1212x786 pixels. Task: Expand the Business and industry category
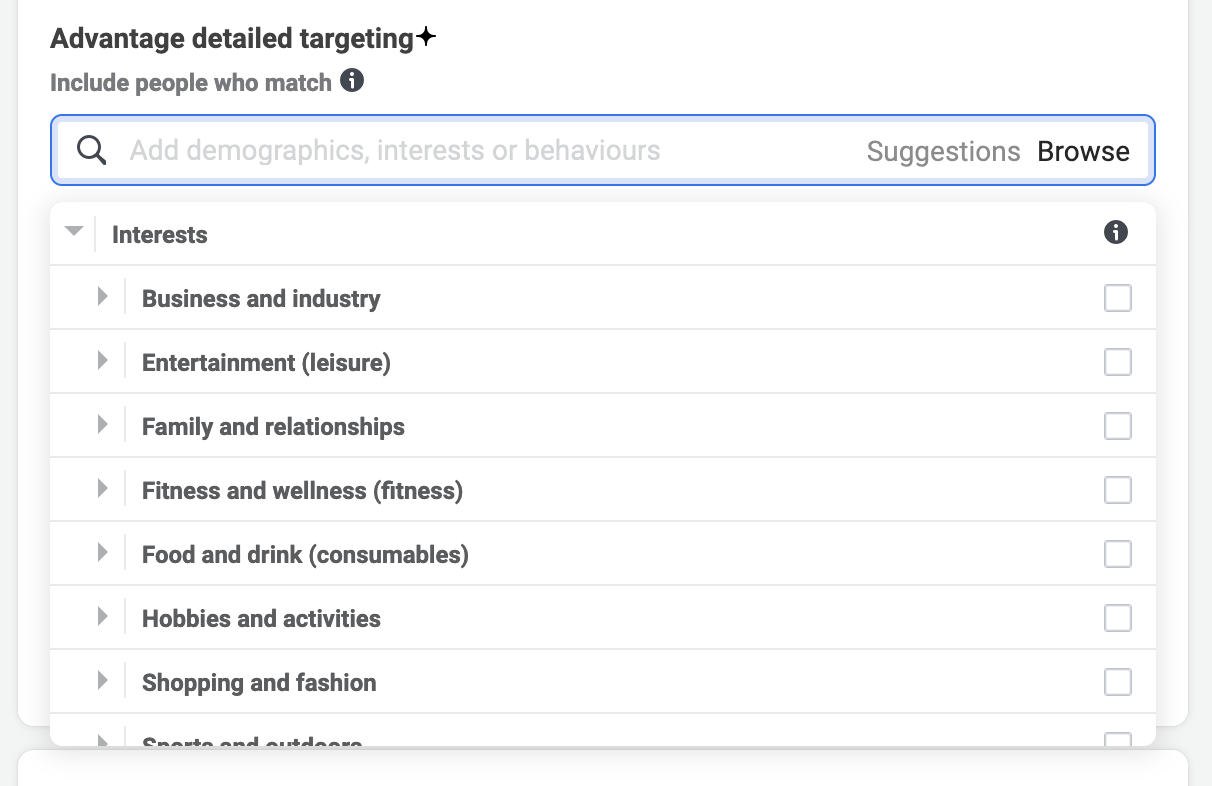pyautogui.click(x=102, y=296)
